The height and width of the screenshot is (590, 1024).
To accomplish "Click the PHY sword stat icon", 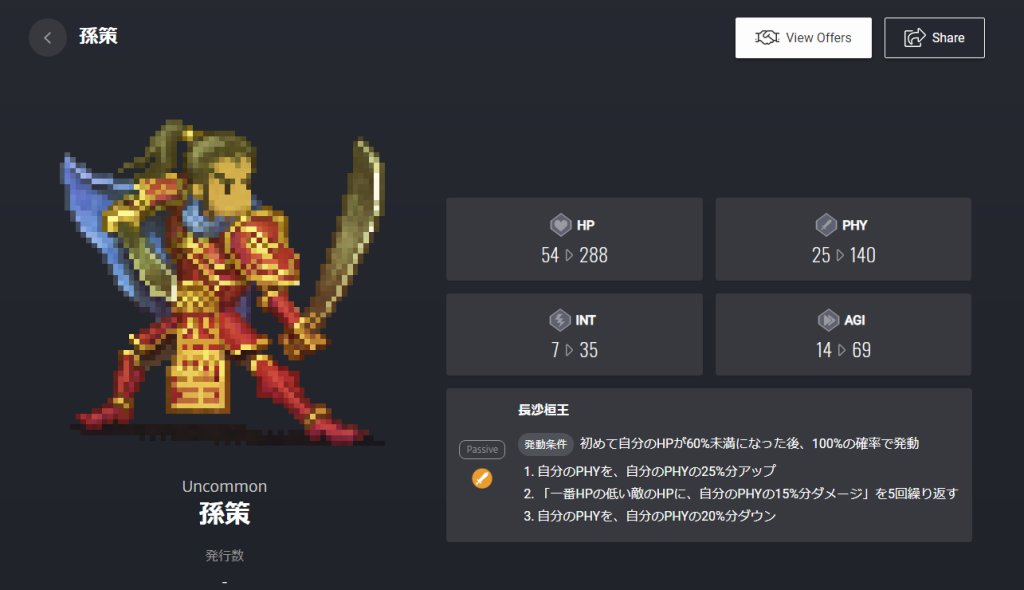I will [826, 225].
